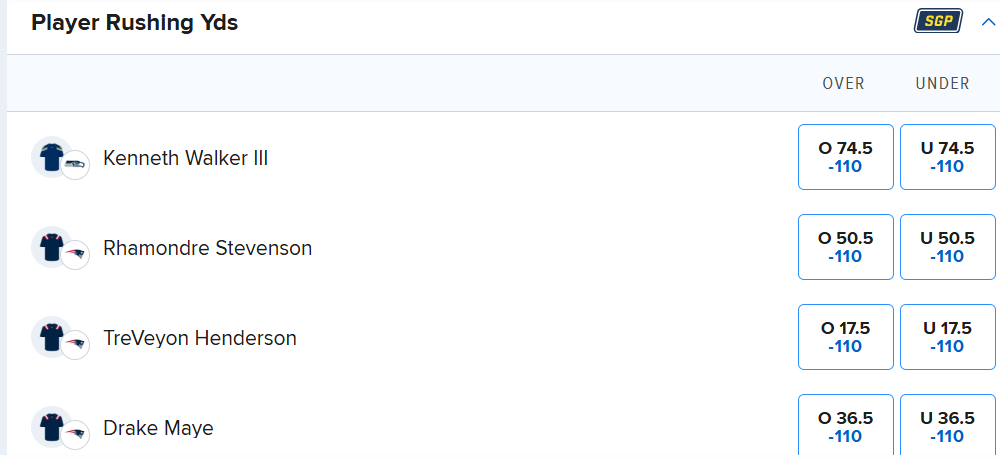Click the SGP same game parlay badge

coord(938,21)
